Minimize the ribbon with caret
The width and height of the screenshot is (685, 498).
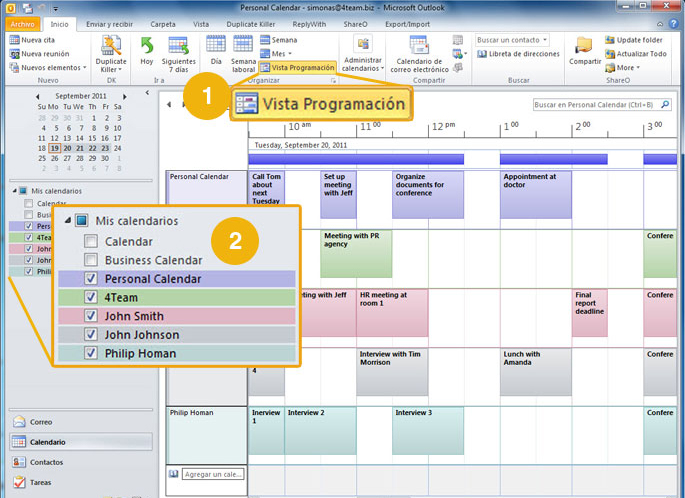pyautogui.click(x=660, y=24)
